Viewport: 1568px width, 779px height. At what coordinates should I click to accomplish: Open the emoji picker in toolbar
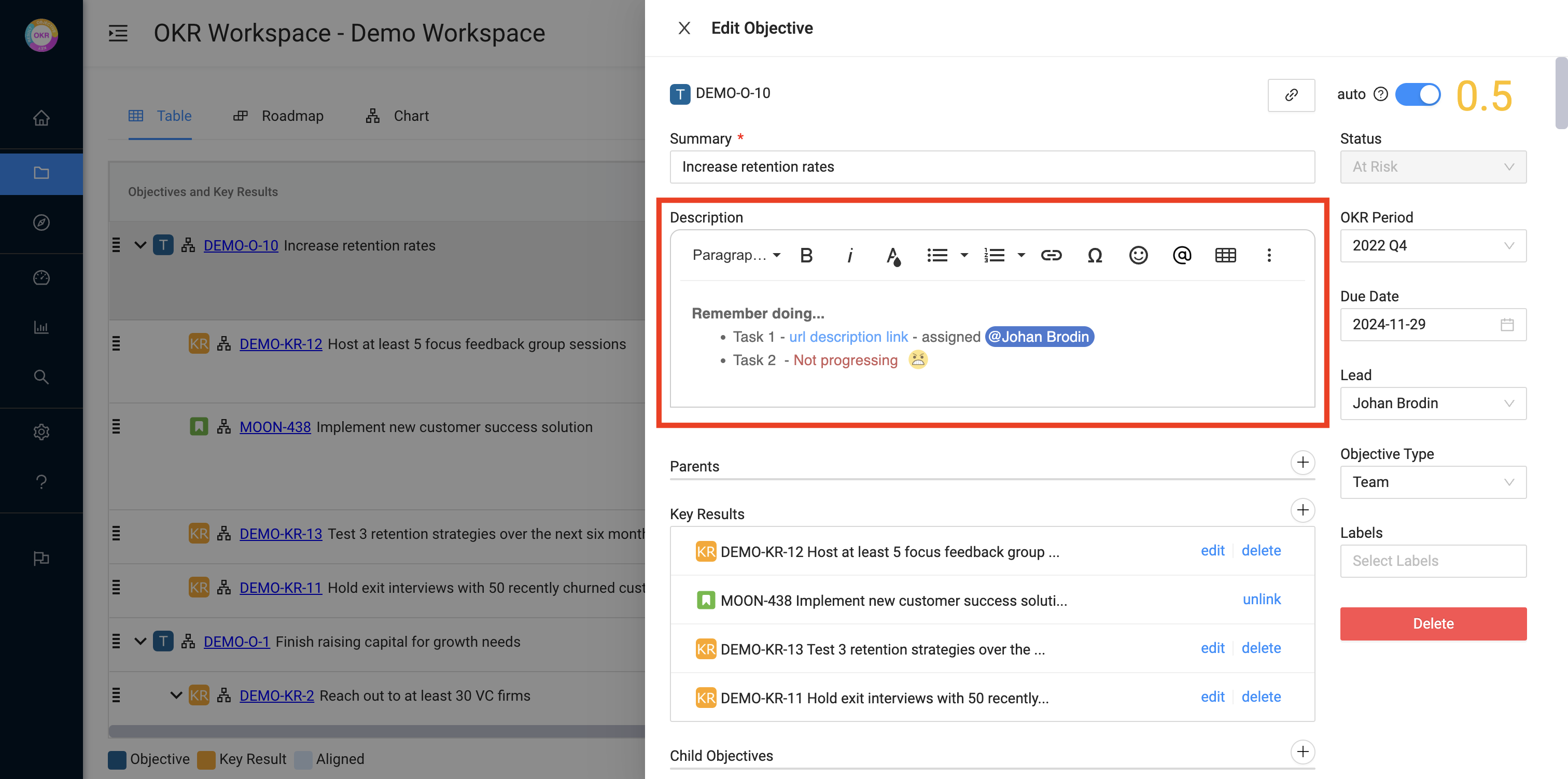[1138, 255]
